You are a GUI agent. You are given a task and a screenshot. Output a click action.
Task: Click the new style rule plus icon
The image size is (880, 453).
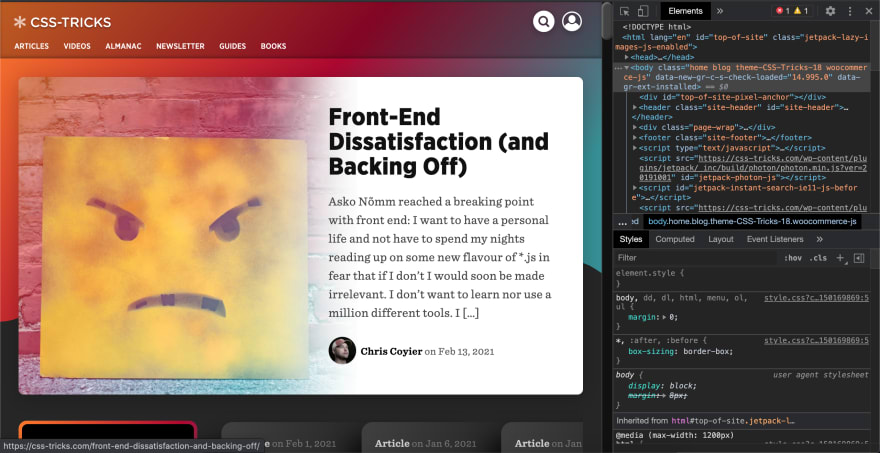click(x=840, y=258)
